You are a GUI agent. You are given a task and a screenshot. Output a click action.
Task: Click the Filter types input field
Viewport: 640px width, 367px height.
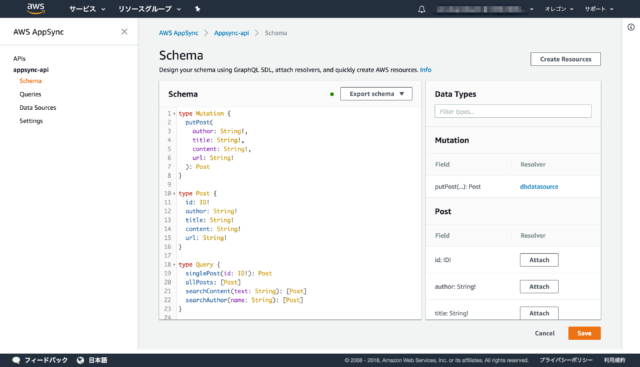coord(513,111)
